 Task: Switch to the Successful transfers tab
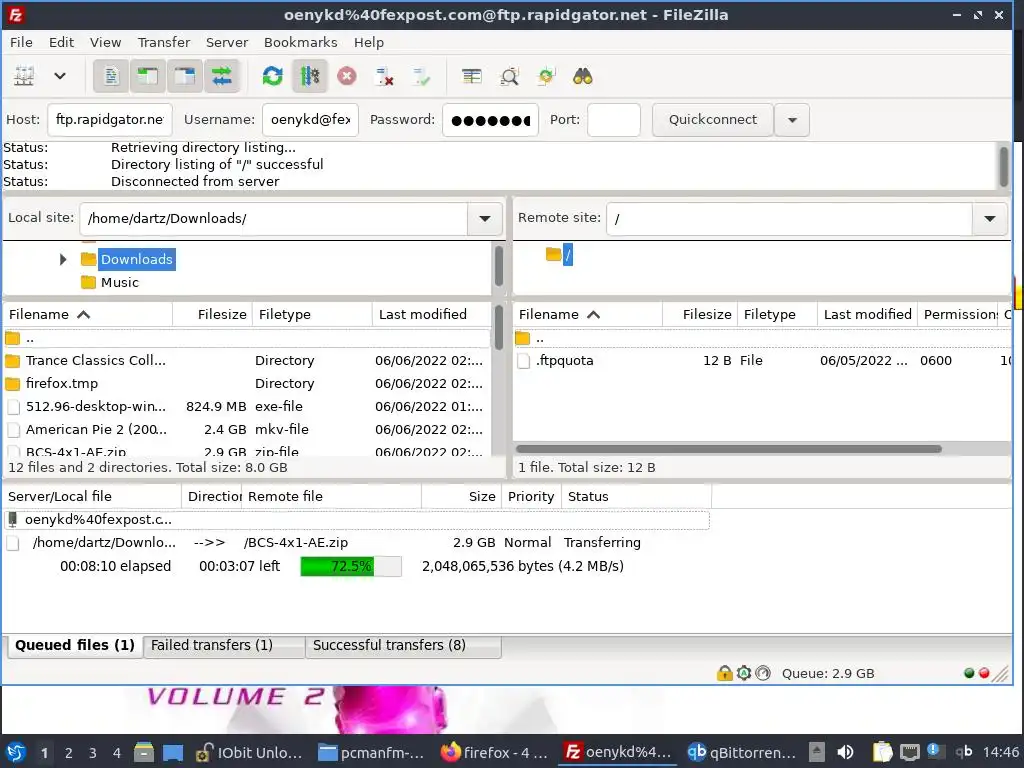pos(403,645)
